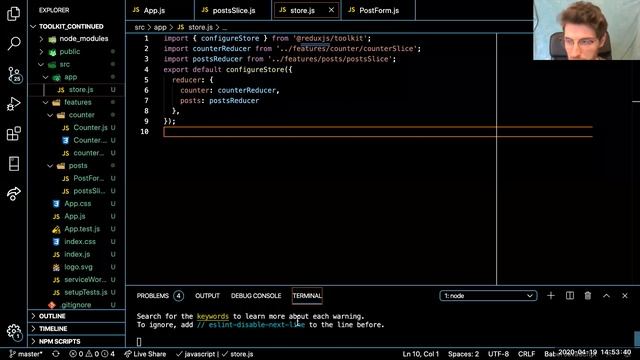Screen dimensions: 640x360
Task: Click 'app' in the breadcrumb path
Action: 160,27
